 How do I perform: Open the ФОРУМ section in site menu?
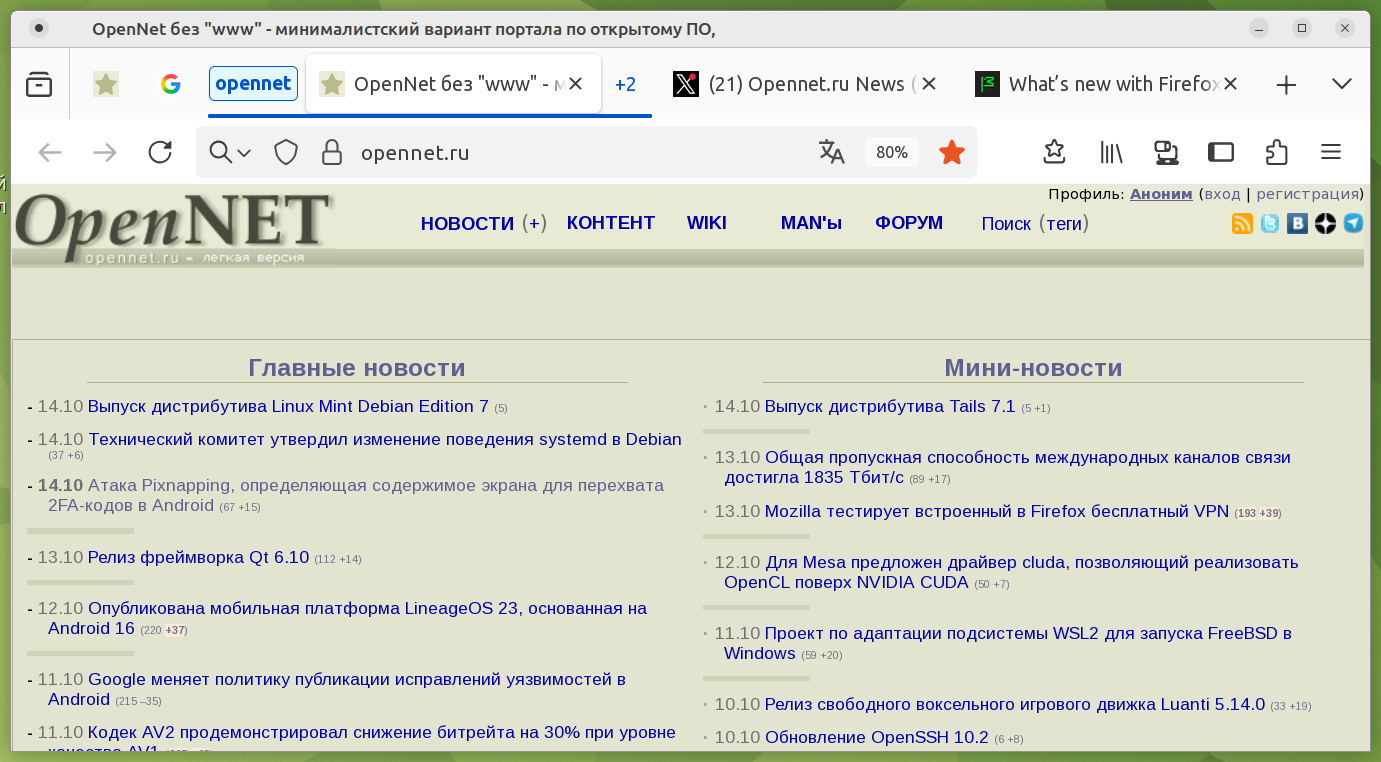(908, 223)
